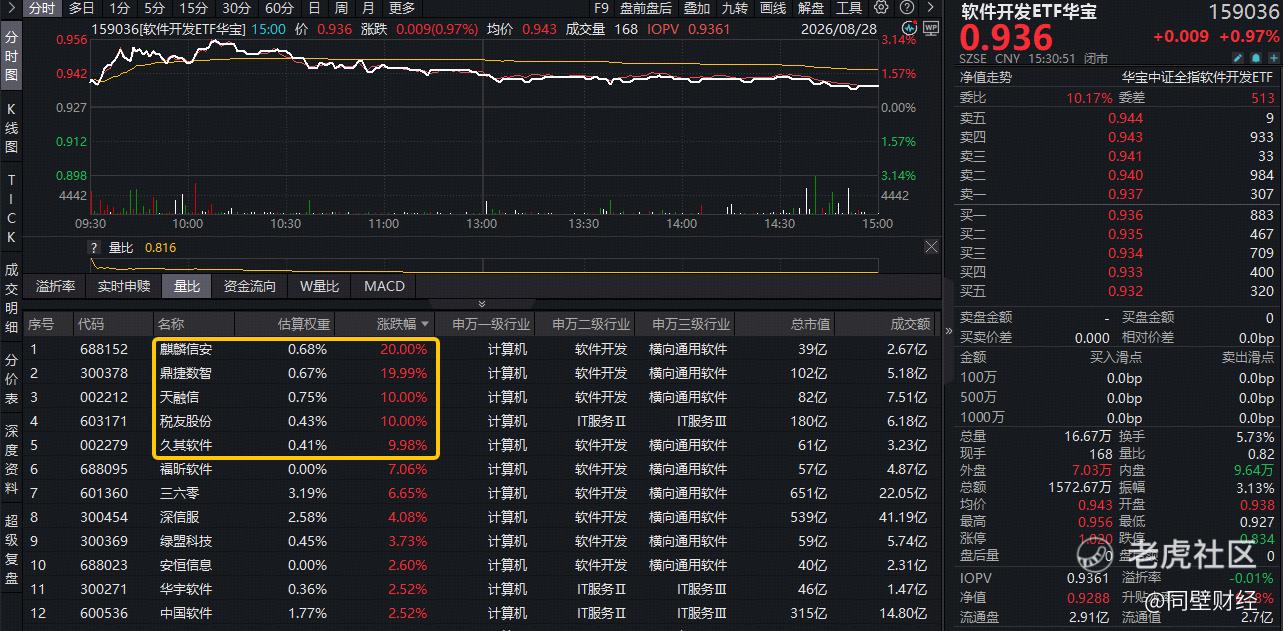
Task: Click the 叠加 overlay button
Action: [x=697, y=8]
